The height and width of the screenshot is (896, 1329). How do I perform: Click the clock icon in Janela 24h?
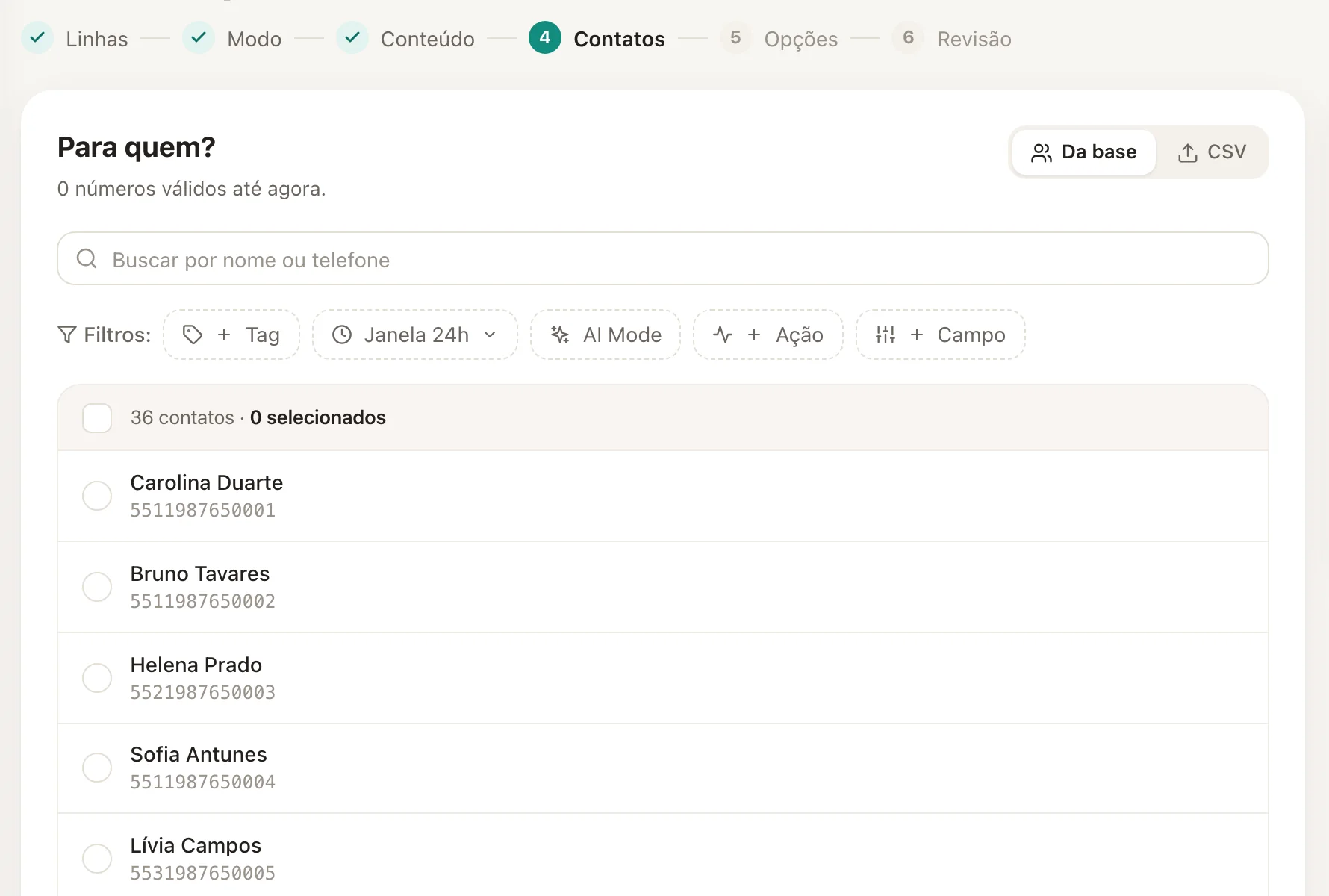coord(342,335)
